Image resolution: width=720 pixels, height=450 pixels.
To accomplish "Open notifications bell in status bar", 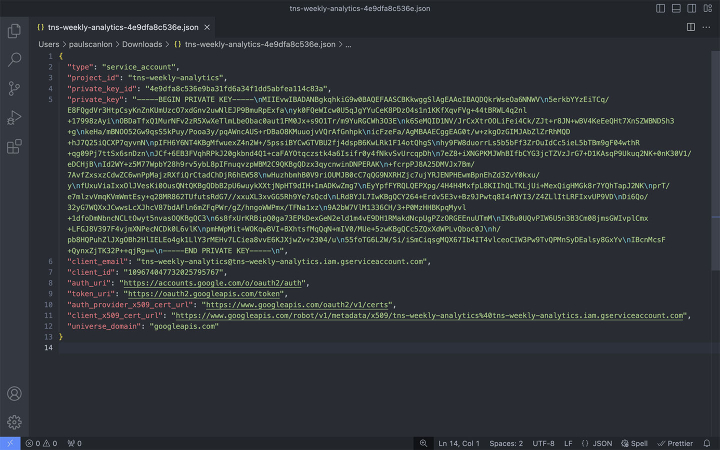I will coord(707,443).
